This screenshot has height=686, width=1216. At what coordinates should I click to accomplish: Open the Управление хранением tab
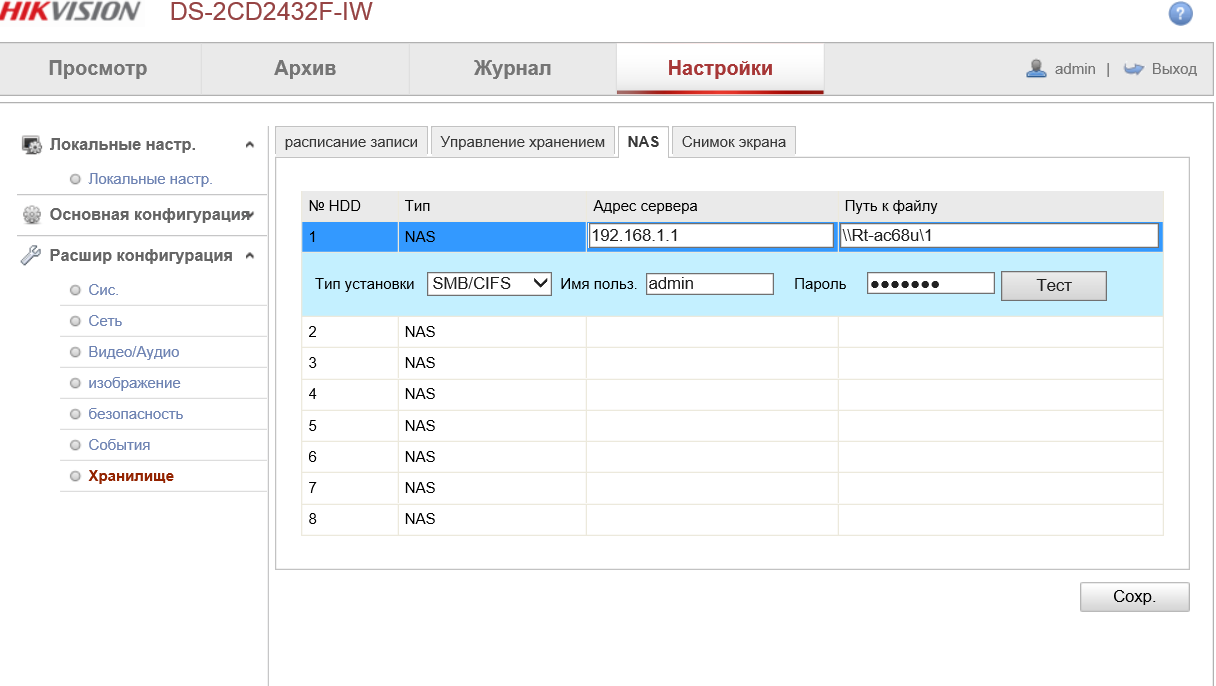click(523, 141)
